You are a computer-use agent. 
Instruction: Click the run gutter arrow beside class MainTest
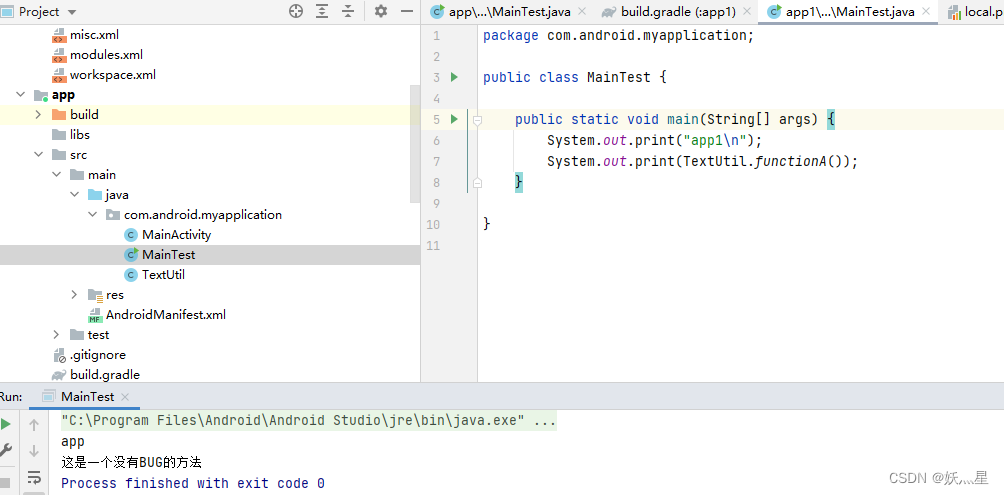(455, 77)
